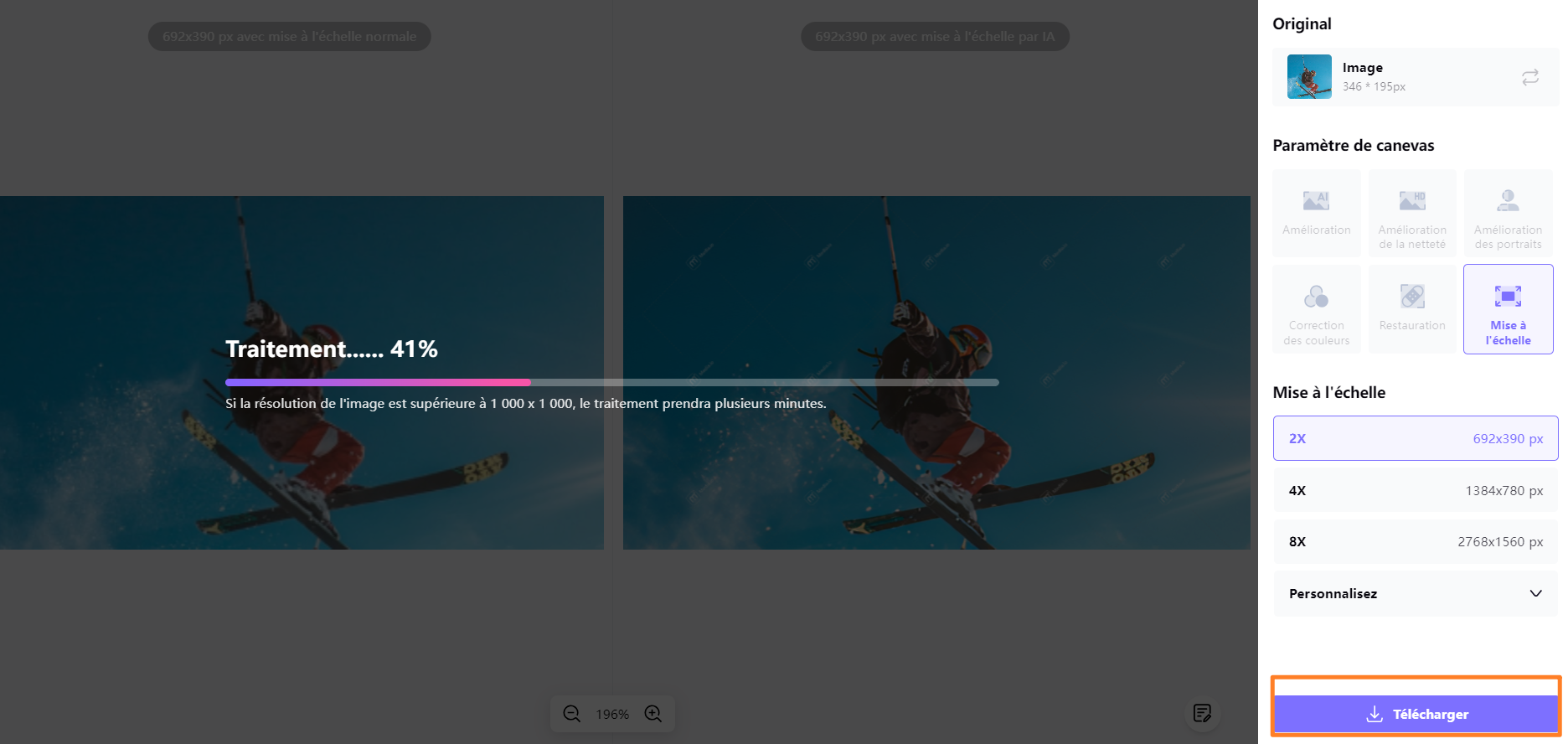This screenshot has height=744, width=1568.
Task: Choose Amélioration des portraits tool
Action: tap(1508, 213)
